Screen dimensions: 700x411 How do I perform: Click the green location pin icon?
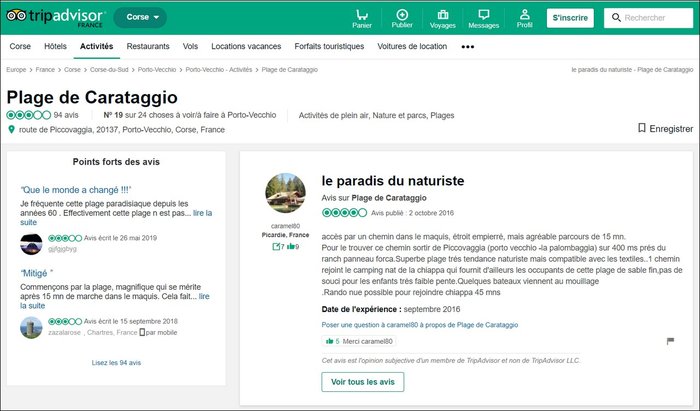pos(12,129)
